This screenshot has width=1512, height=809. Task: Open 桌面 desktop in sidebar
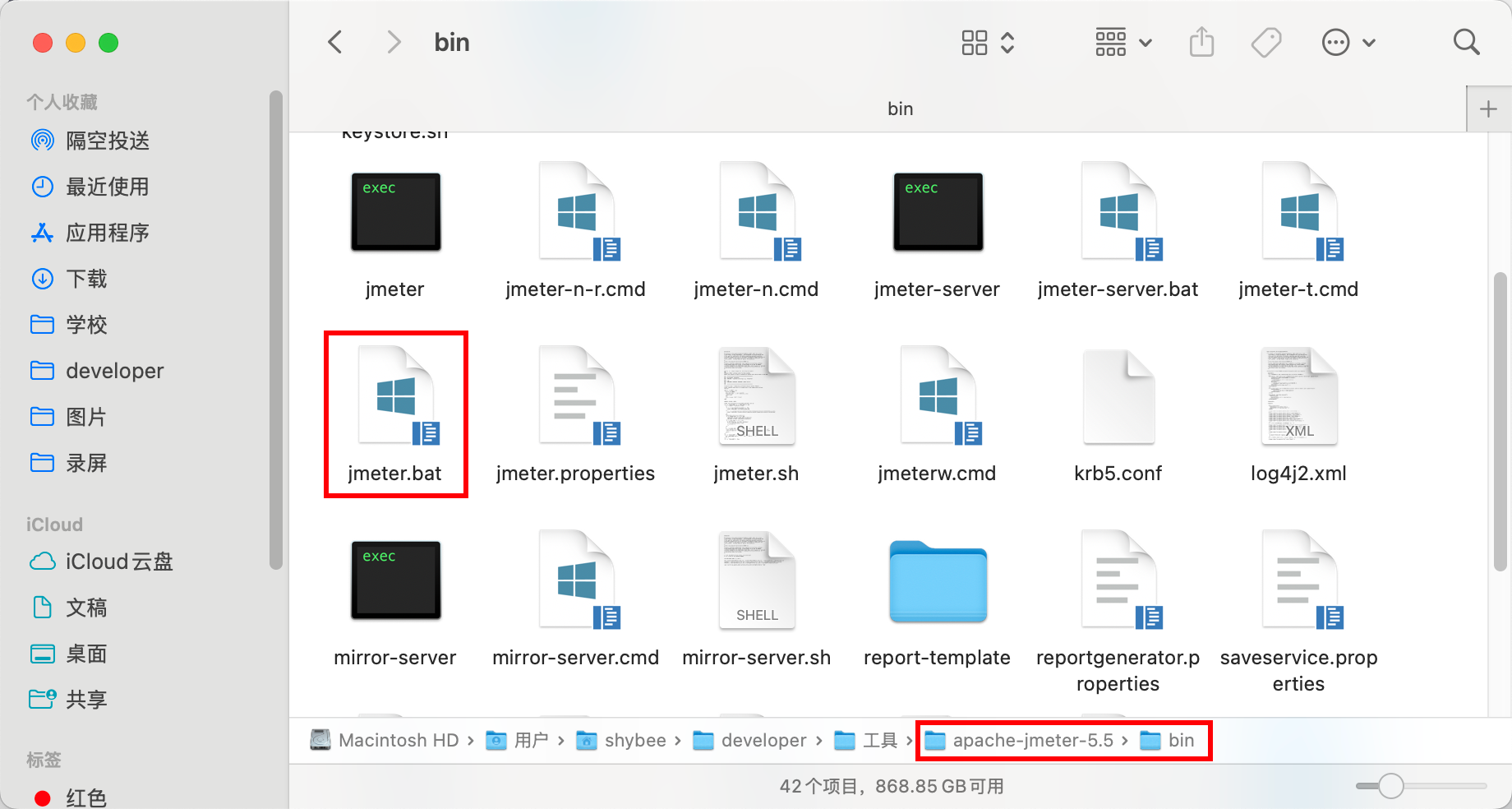click(x=69, y=654)
